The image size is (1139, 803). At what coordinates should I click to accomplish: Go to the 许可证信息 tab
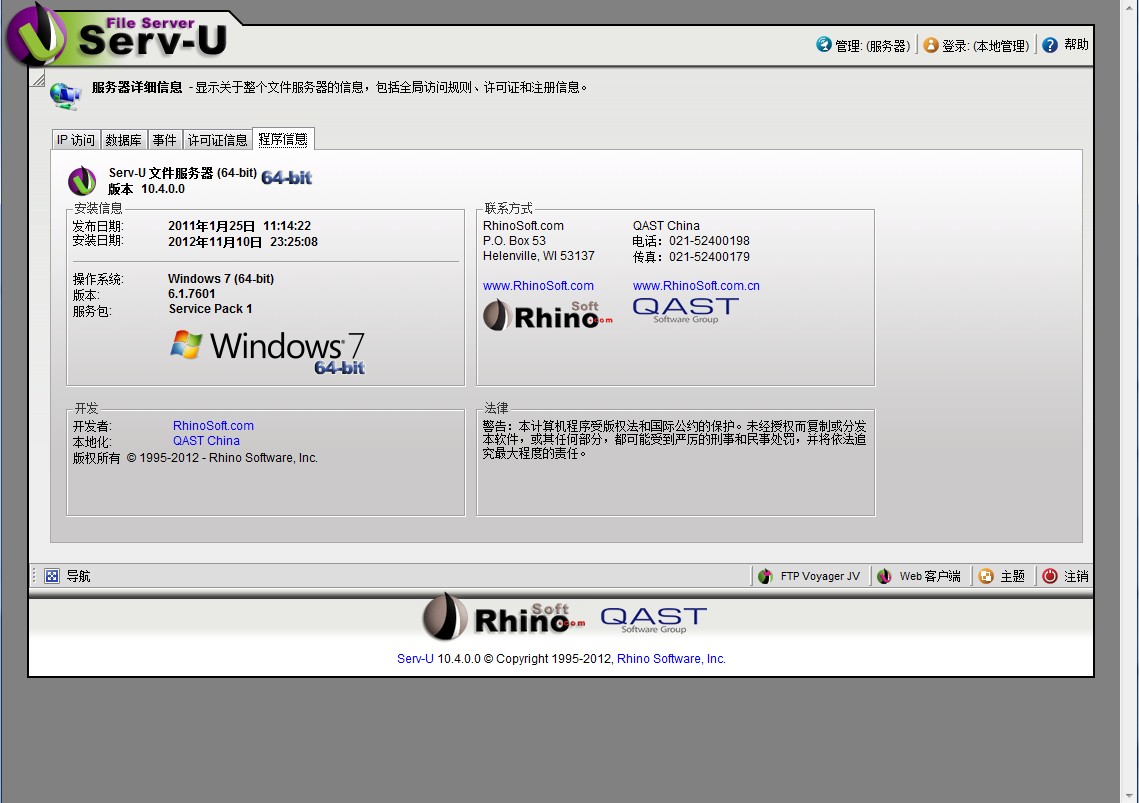(x=217, y=140)
